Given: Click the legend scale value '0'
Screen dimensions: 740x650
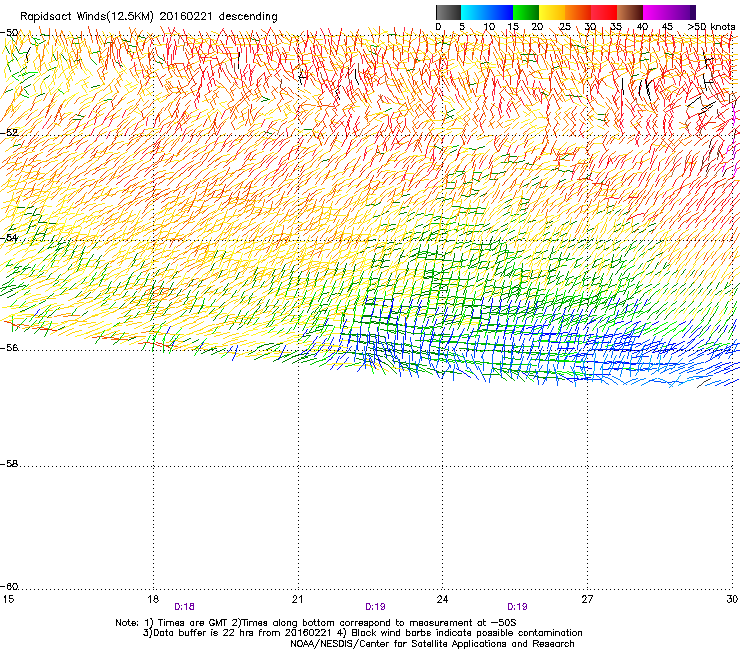Looking at the screenshot, I should 438,27.
